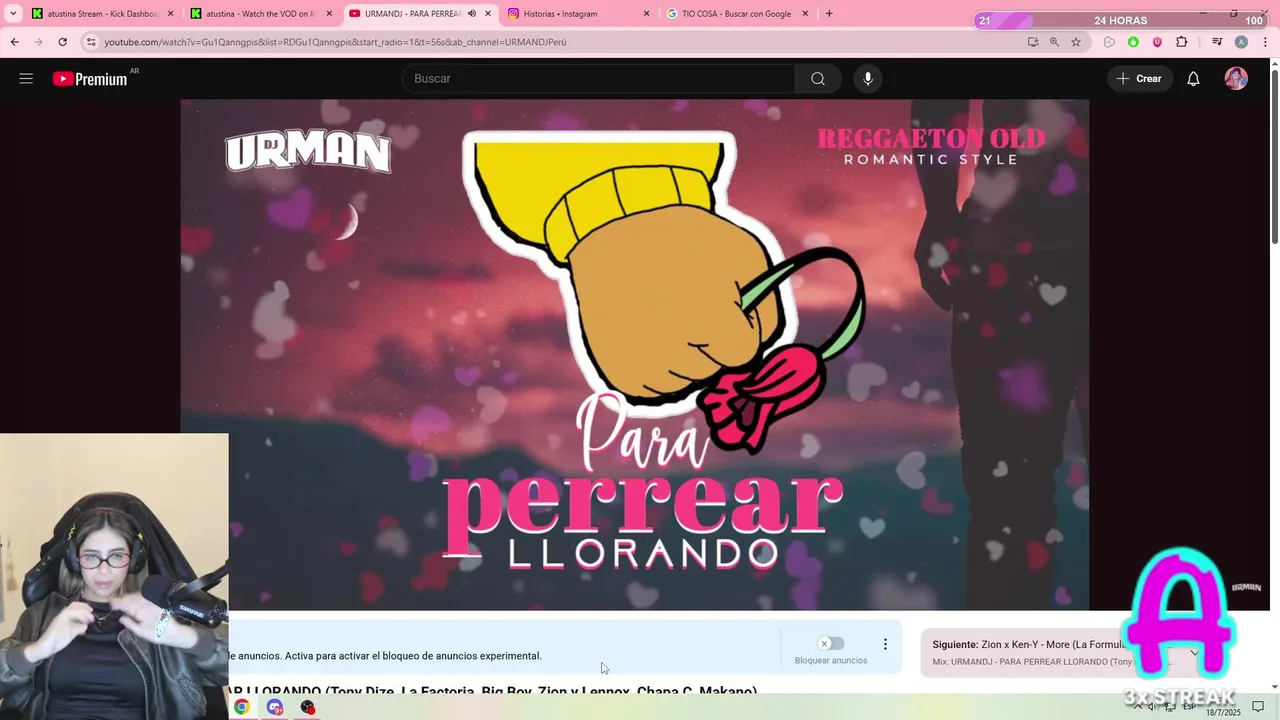The image size is (1280, 720).
Task: Open the zoom magnifier icon in address bar
Action: pos(1054,42)
